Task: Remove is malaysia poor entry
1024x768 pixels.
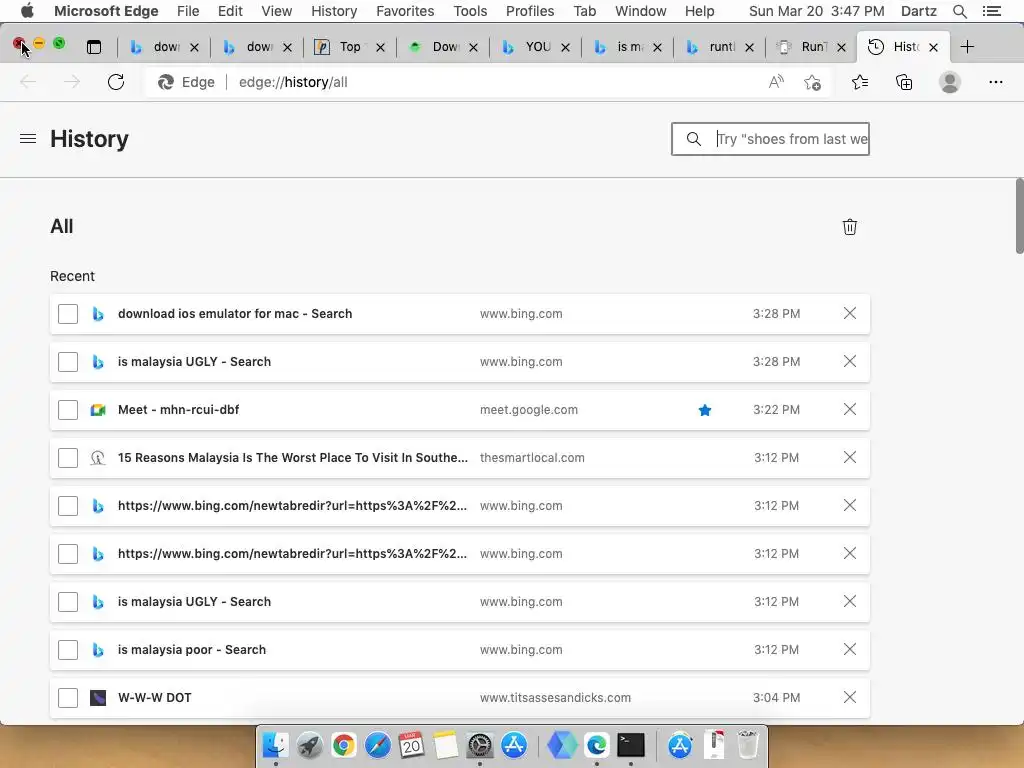Action: (850, 649)
